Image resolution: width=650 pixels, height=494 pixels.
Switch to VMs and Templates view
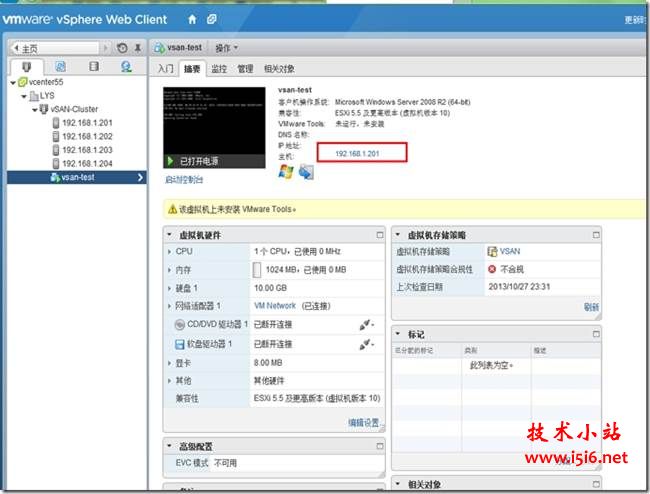coord(61,66)
